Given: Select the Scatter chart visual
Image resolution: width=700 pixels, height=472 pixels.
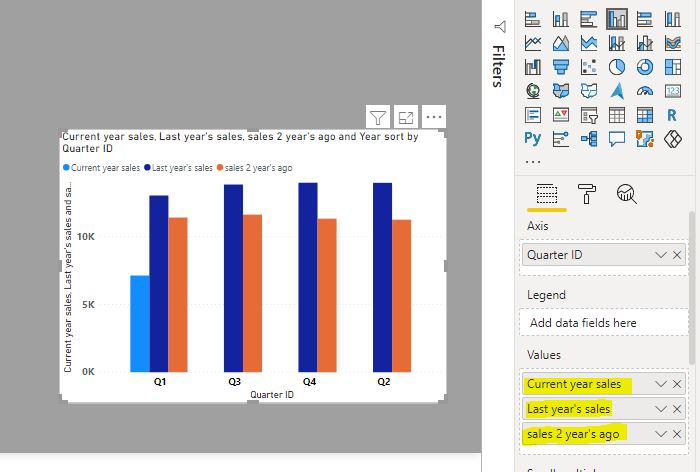Looking at the screenshot, I should point(589,67).
